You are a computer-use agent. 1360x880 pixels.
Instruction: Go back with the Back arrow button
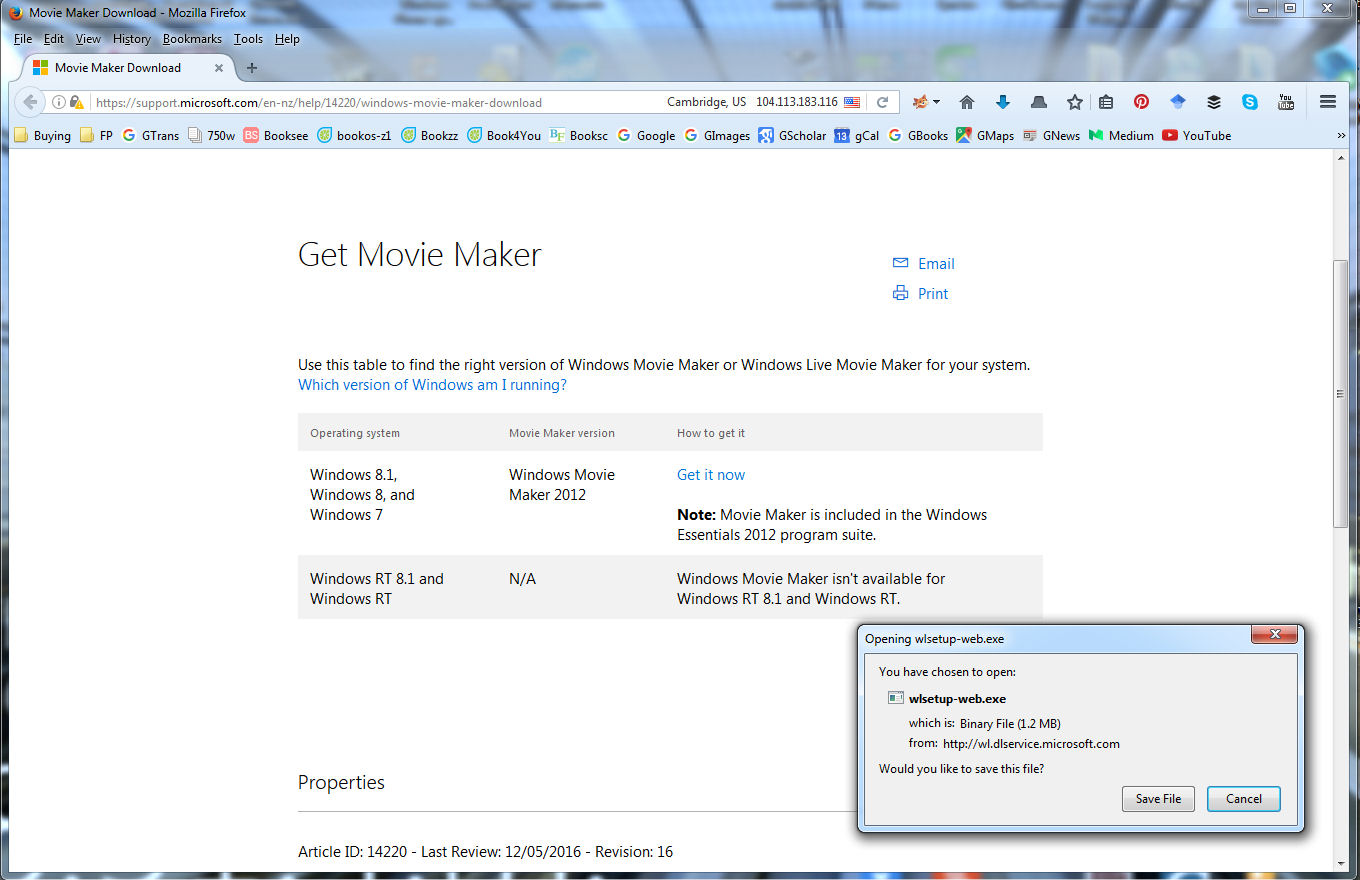pyautogui.click(x=30, y=102)
